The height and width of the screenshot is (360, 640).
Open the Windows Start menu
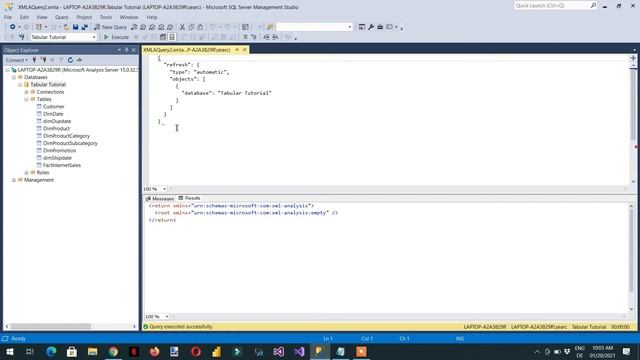pos(10,352)
